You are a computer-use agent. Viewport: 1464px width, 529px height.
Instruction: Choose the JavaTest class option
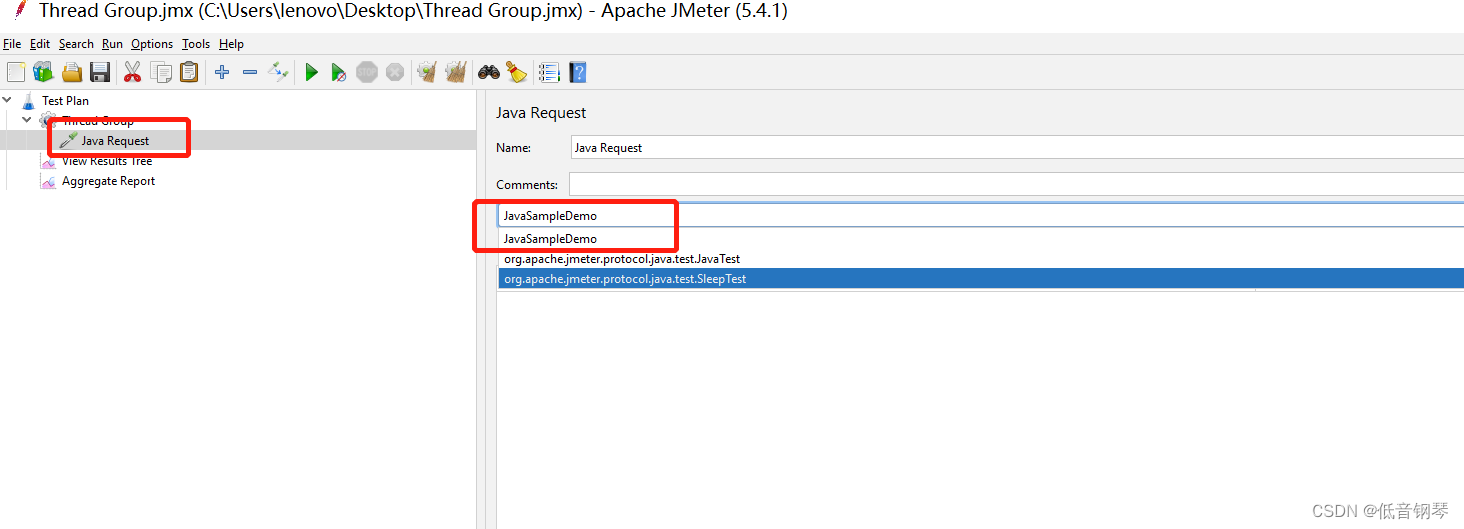[x=981, y=259]
